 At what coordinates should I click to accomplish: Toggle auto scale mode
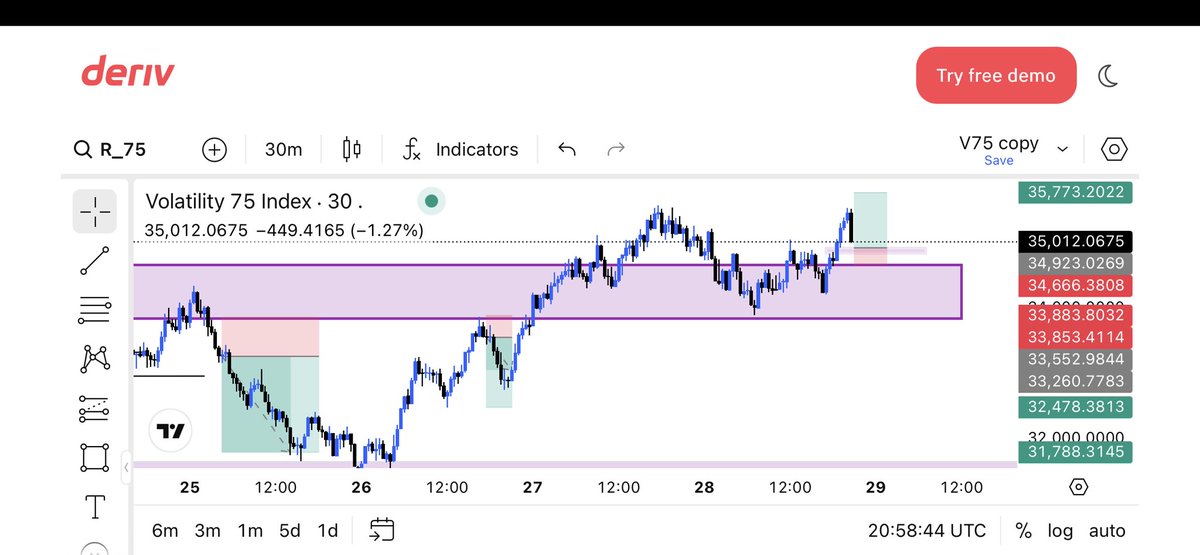tap(1107, 531)
